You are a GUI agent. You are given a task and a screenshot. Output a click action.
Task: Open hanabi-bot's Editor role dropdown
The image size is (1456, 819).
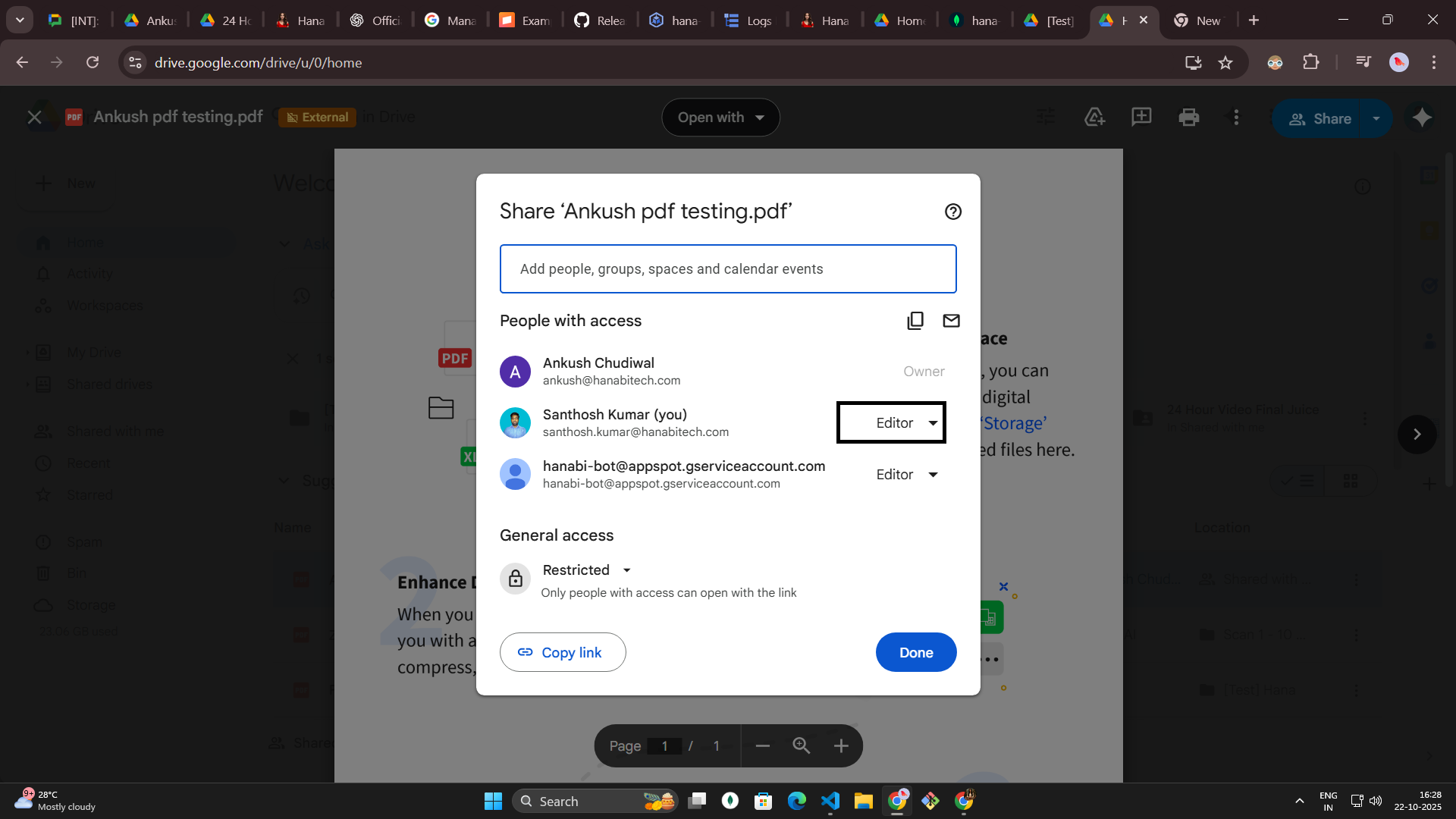[906, 475]
